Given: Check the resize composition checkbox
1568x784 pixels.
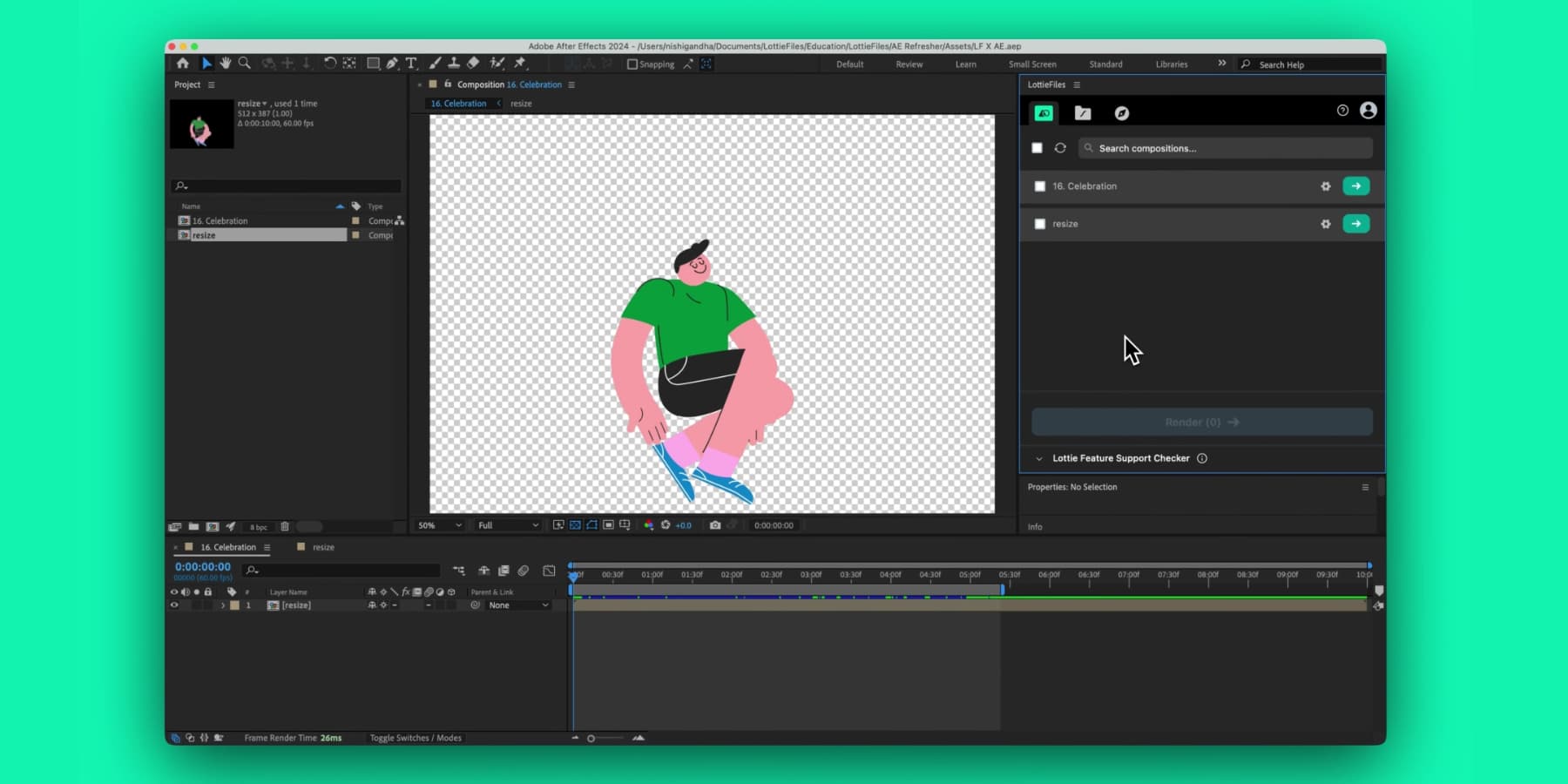Looking at the screenshot, I should (x=1039, y=224).
